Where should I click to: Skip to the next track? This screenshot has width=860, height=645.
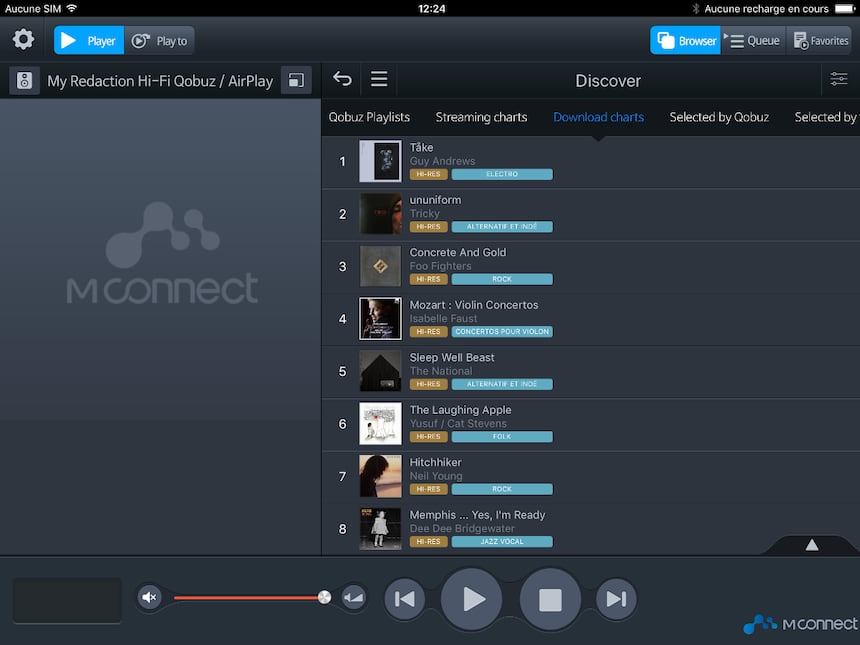click(616, 599)
